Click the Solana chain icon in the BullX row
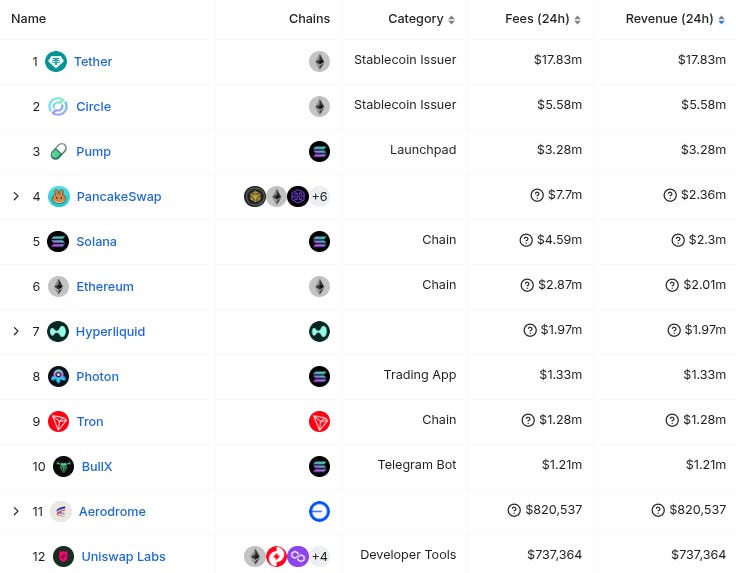This screenshot has width=736, height=573. (x=319, y=466)
